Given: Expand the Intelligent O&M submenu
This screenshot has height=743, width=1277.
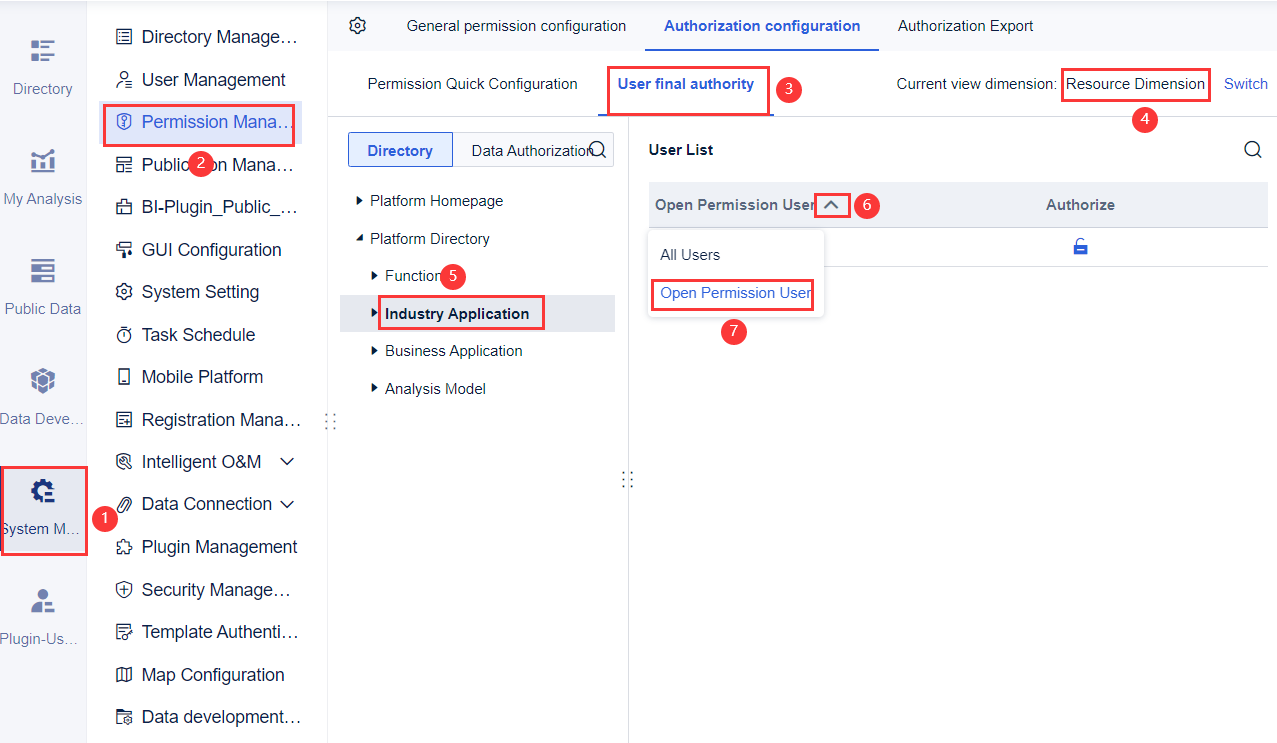Looking at the screenshot, I should (287, 461).
